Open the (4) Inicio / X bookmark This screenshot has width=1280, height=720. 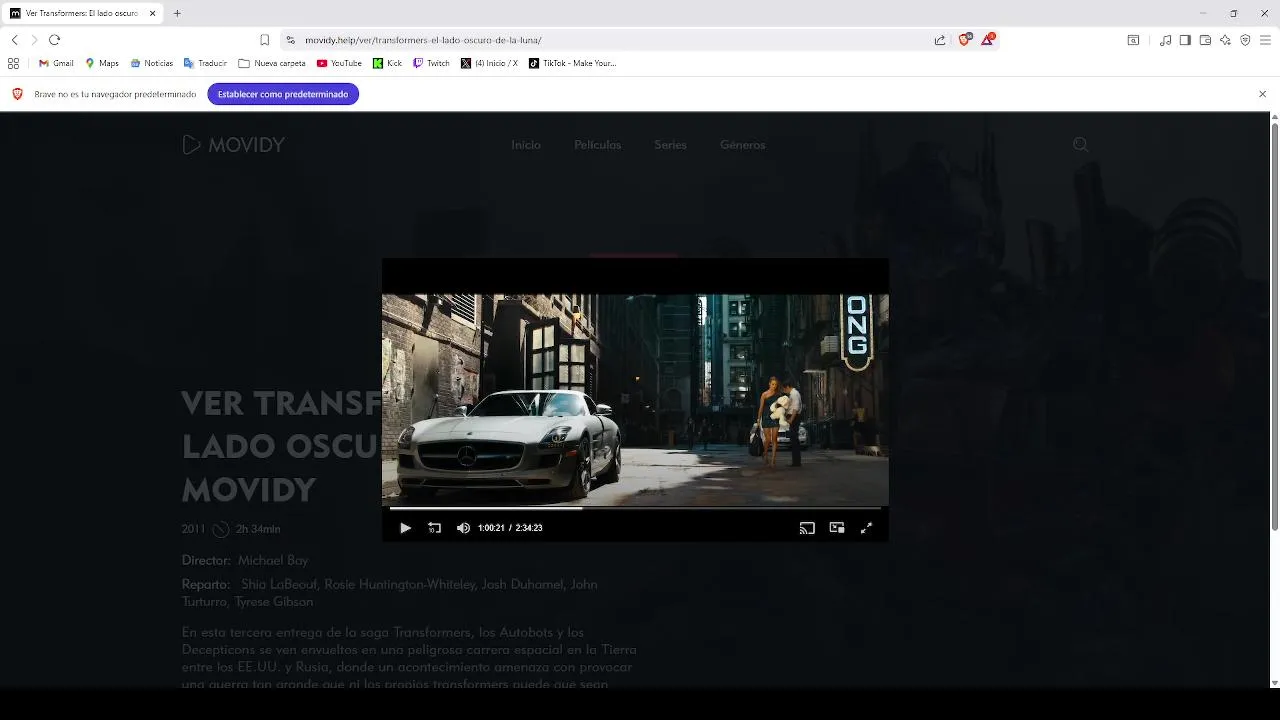(x=490, y=63)
